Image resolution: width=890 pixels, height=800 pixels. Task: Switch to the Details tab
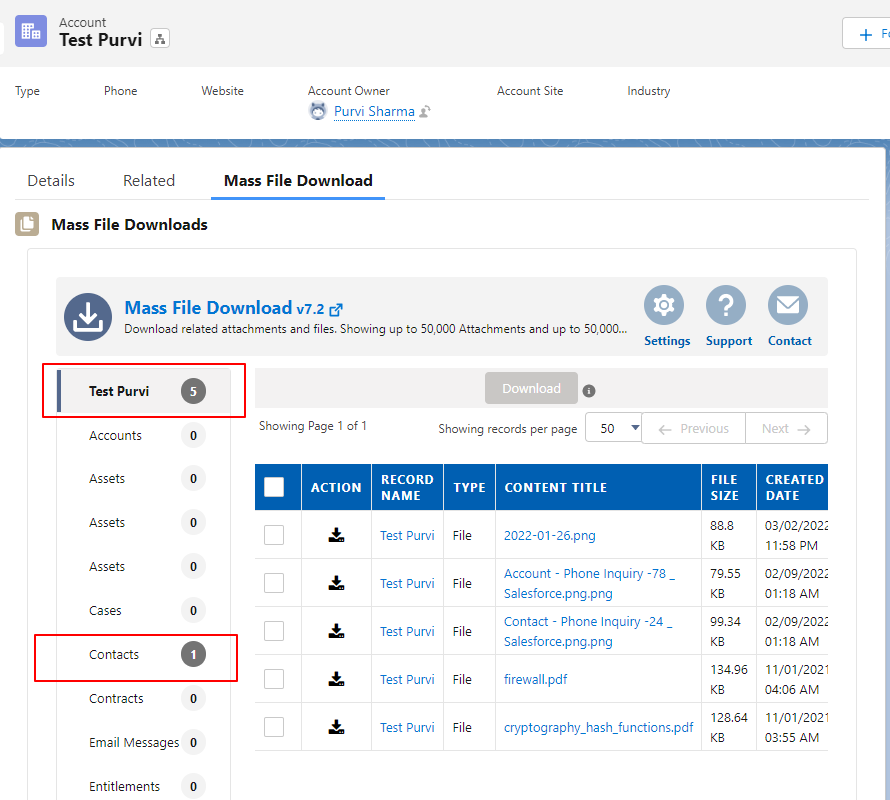click(50, 180)
